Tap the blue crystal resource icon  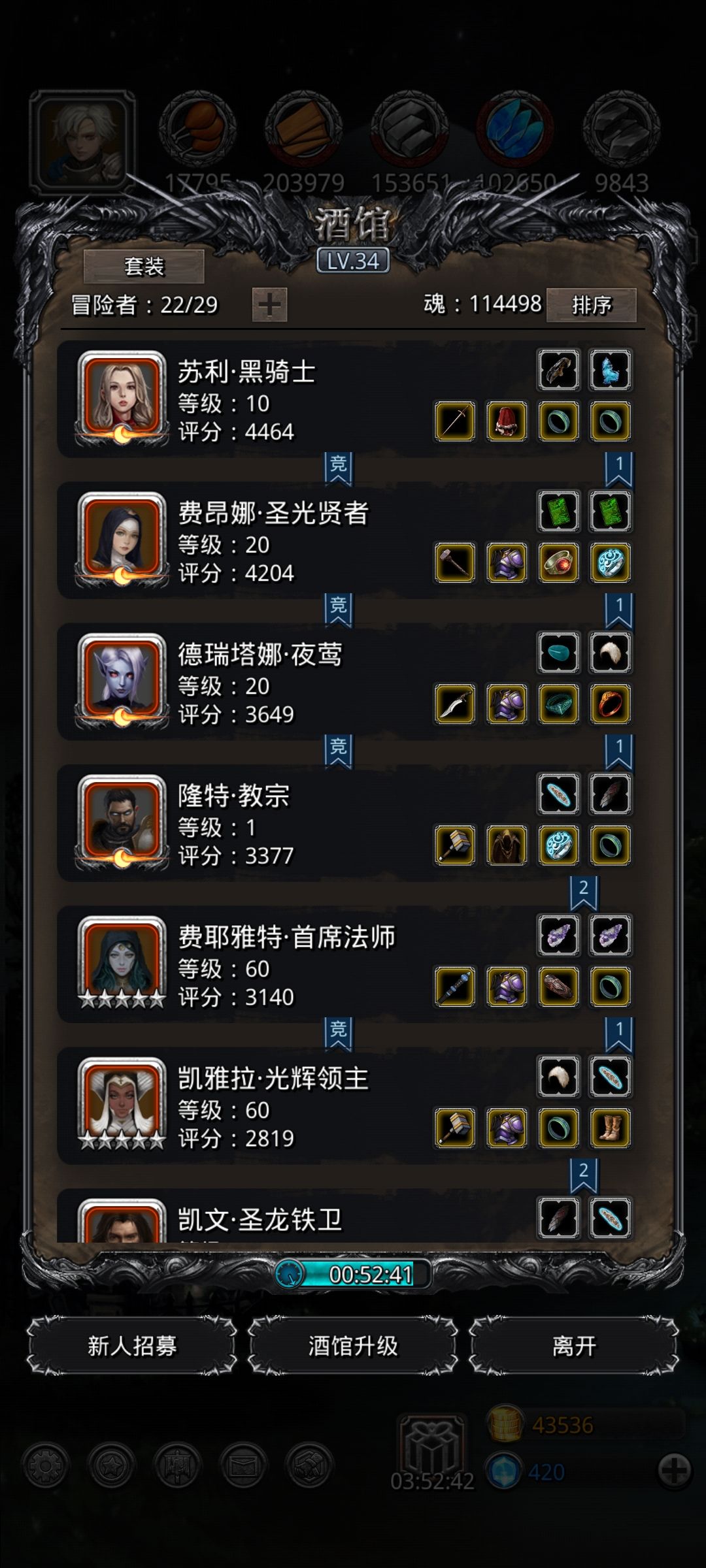pos(515,127)
